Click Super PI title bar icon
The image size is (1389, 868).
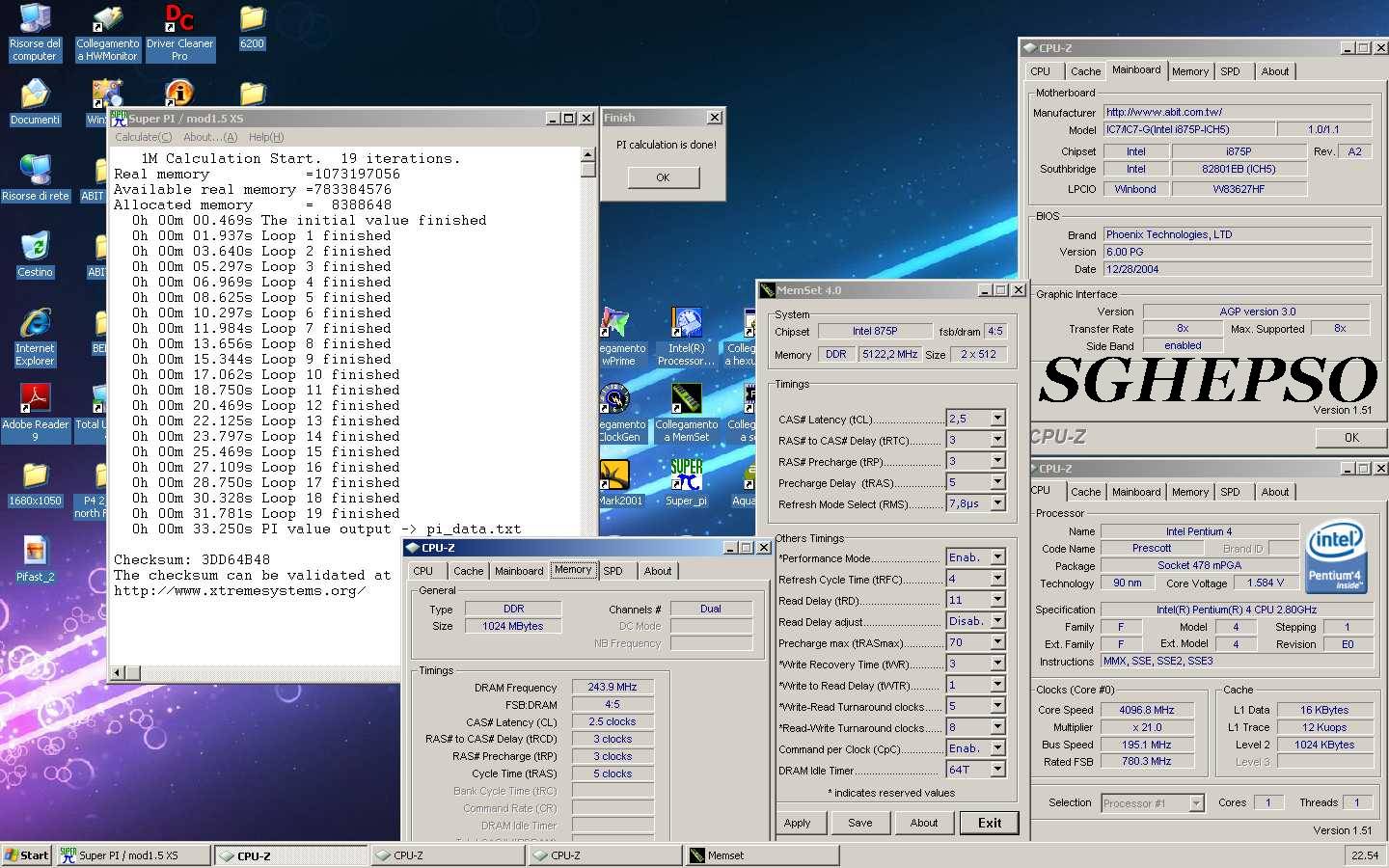tap(119, 118)
